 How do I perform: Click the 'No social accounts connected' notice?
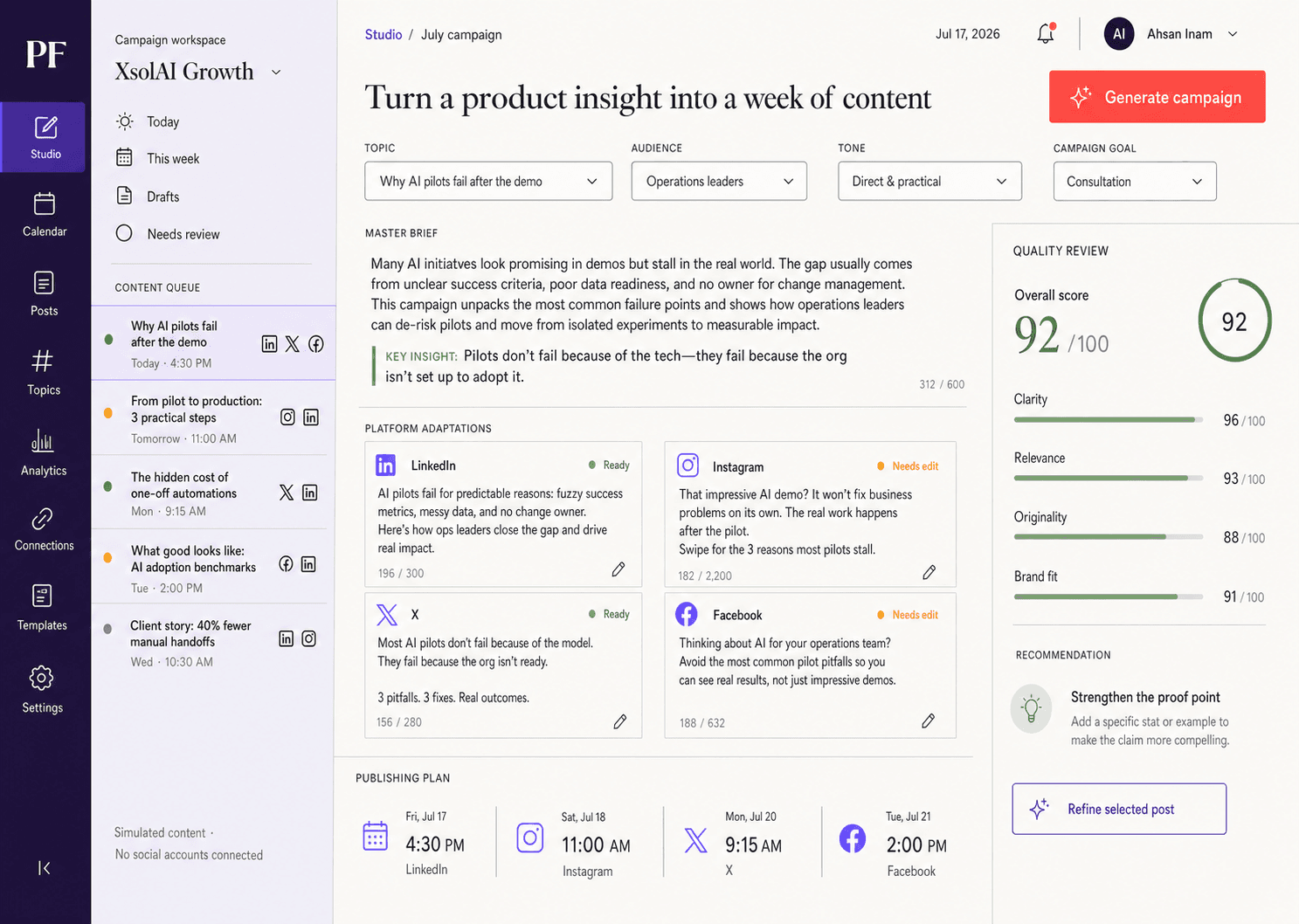coord(189,855)
